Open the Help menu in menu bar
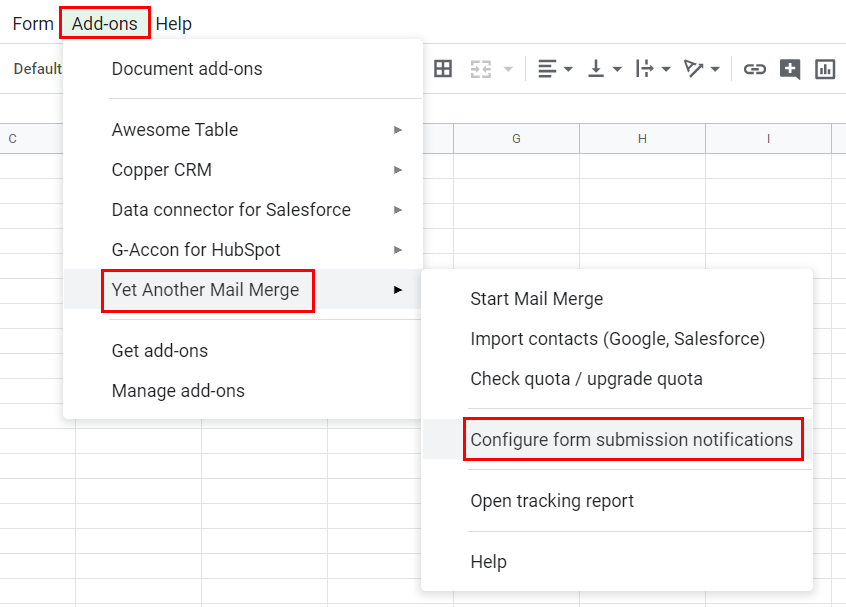The image size is (846, 607). (174, 23)
